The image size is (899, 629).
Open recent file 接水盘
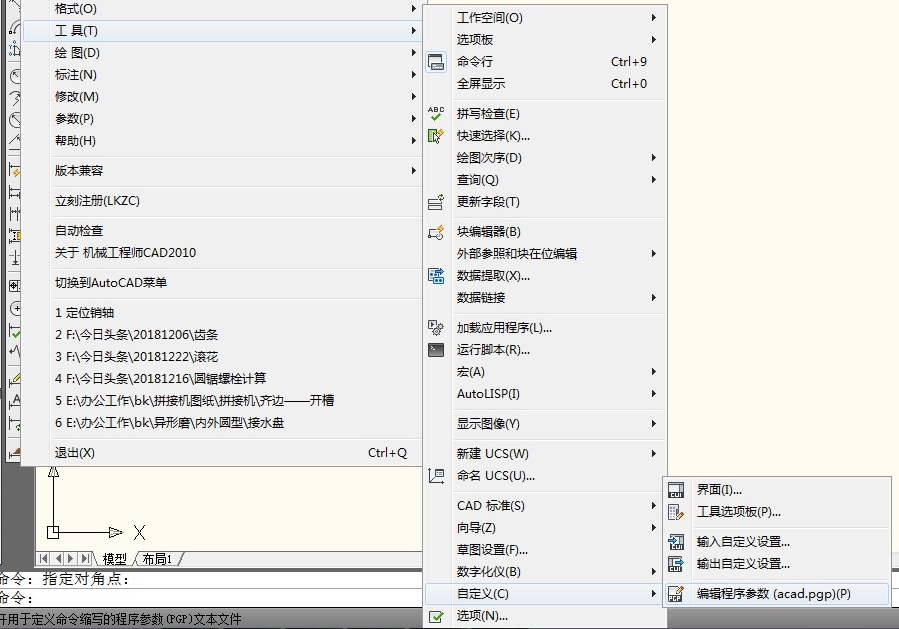point(221,423)
